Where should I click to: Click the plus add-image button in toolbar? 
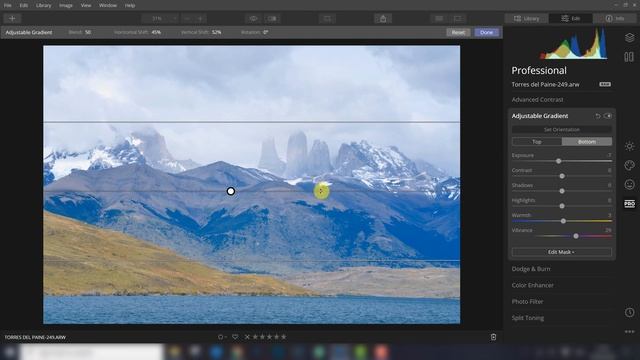[x=12, y=18]
